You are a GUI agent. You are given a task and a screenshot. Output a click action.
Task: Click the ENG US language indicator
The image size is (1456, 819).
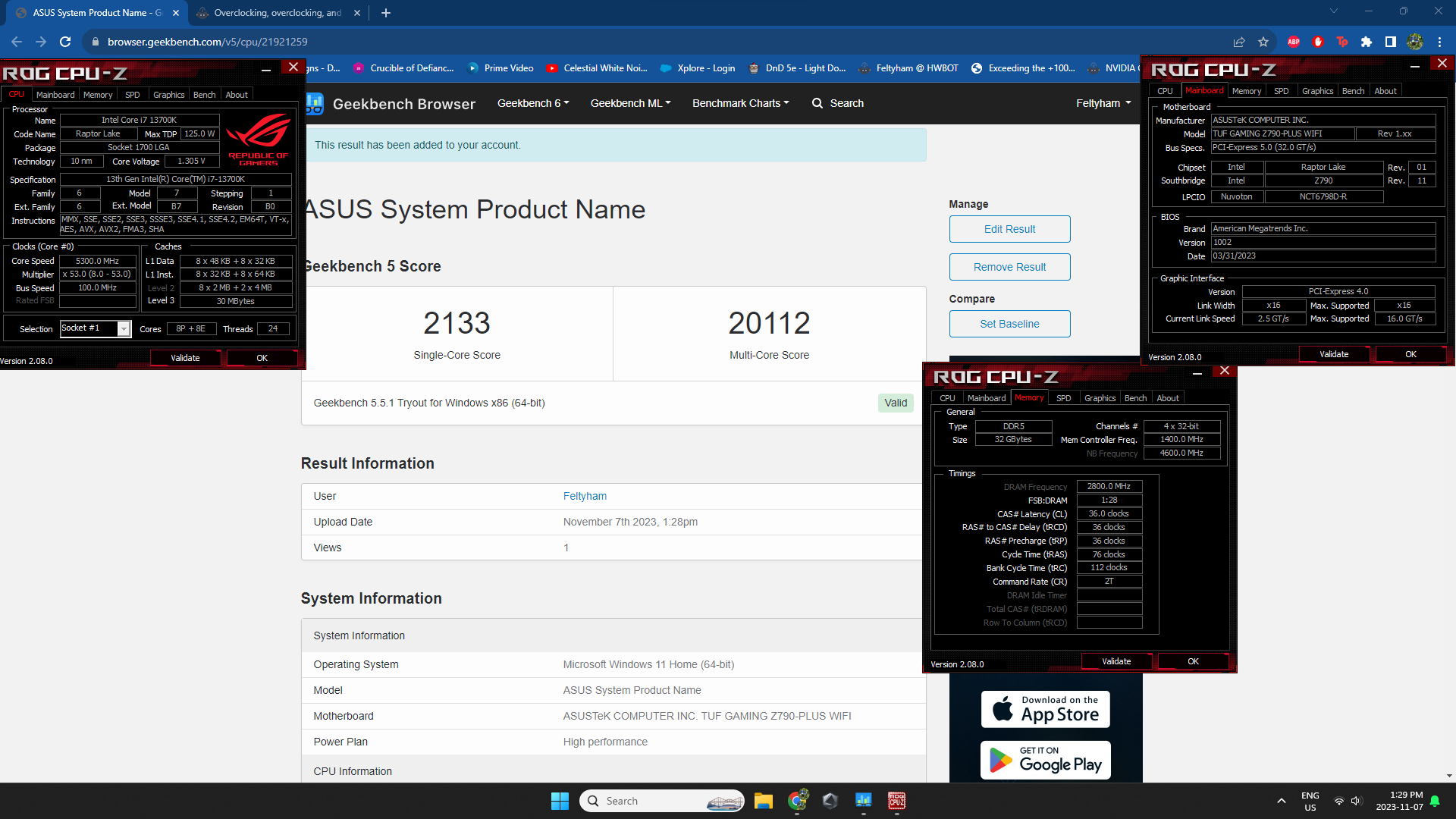(1310, 801)
